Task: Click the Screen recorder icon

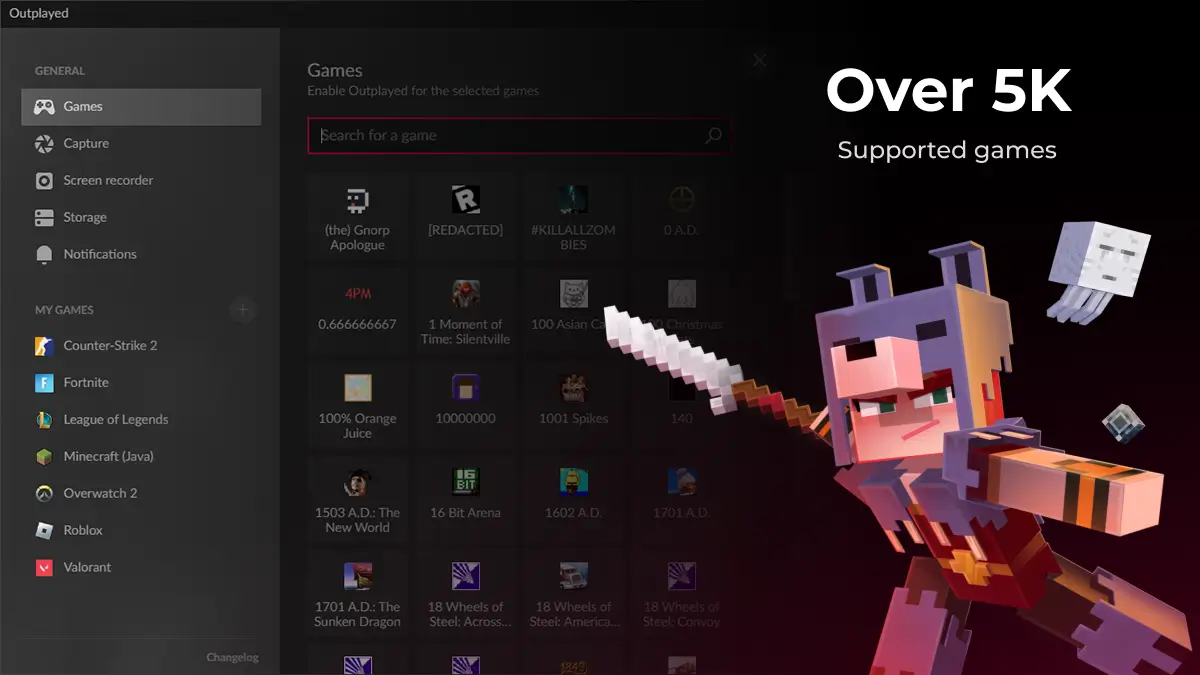Action: 44,181
